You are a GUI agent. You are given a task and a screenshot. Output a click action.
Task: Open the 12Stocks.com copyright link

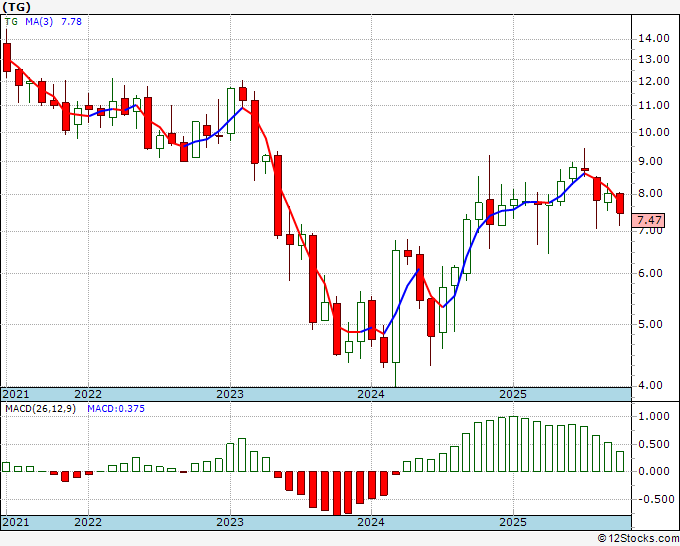(638, 539)
